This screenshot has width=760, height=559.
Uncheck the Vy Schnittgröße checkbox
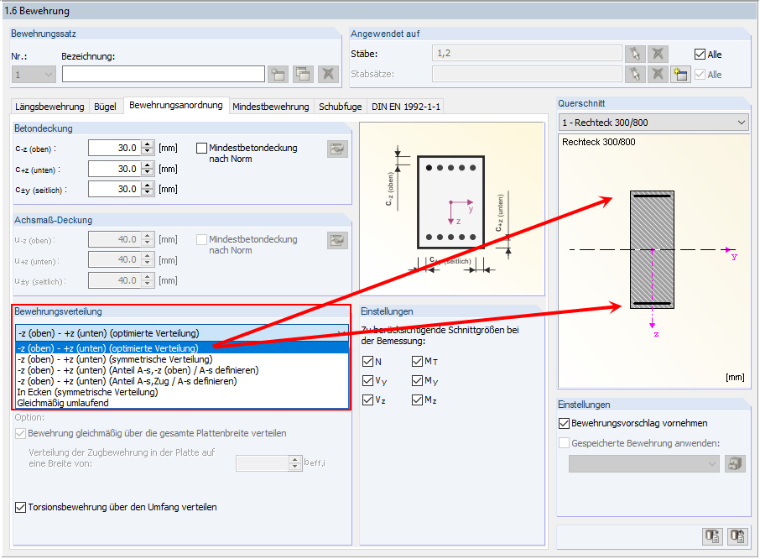(x=368, y=381)
